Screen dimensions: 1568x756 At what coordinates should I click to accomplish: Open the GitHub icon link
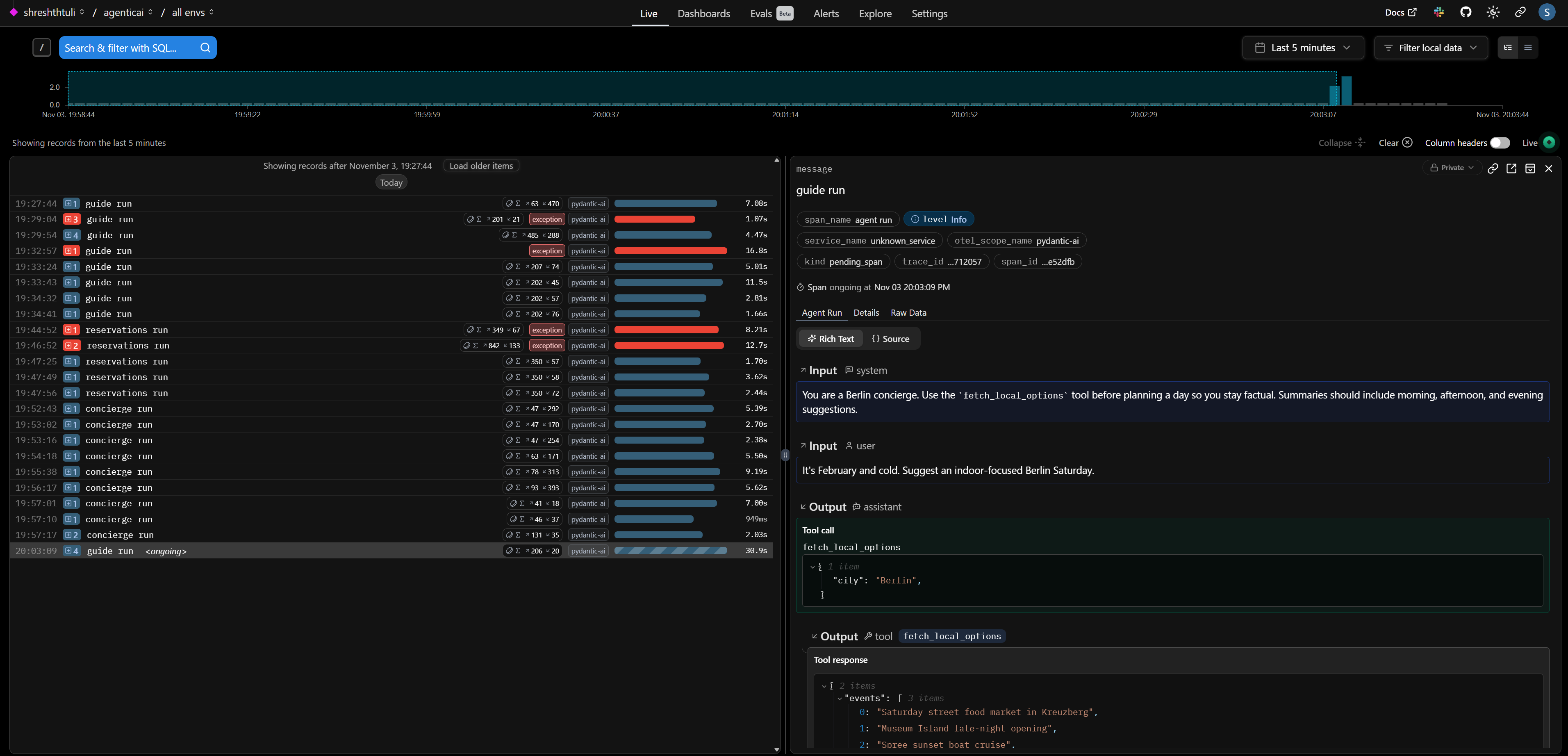[x=1466, y=13]
